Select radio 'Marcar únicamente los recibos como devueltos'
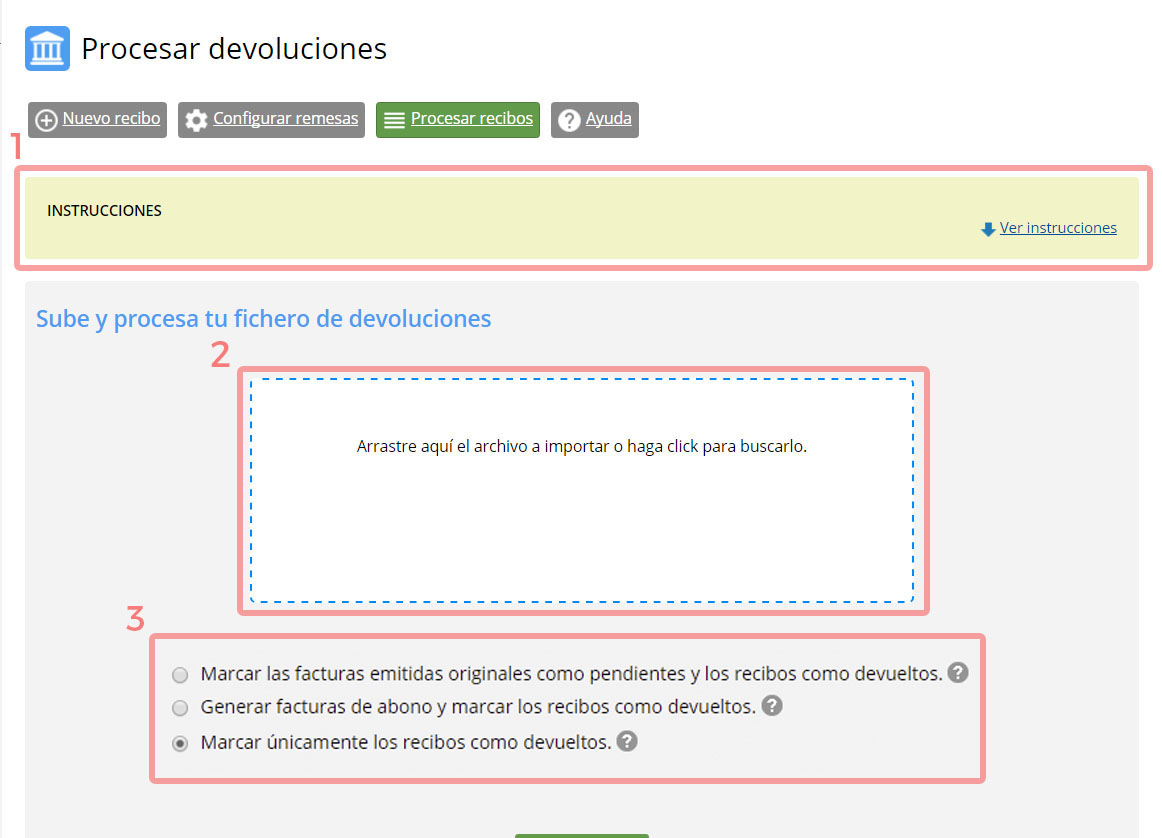The height and width of the screenshot is (838, 1162). [x=180, y=743]
